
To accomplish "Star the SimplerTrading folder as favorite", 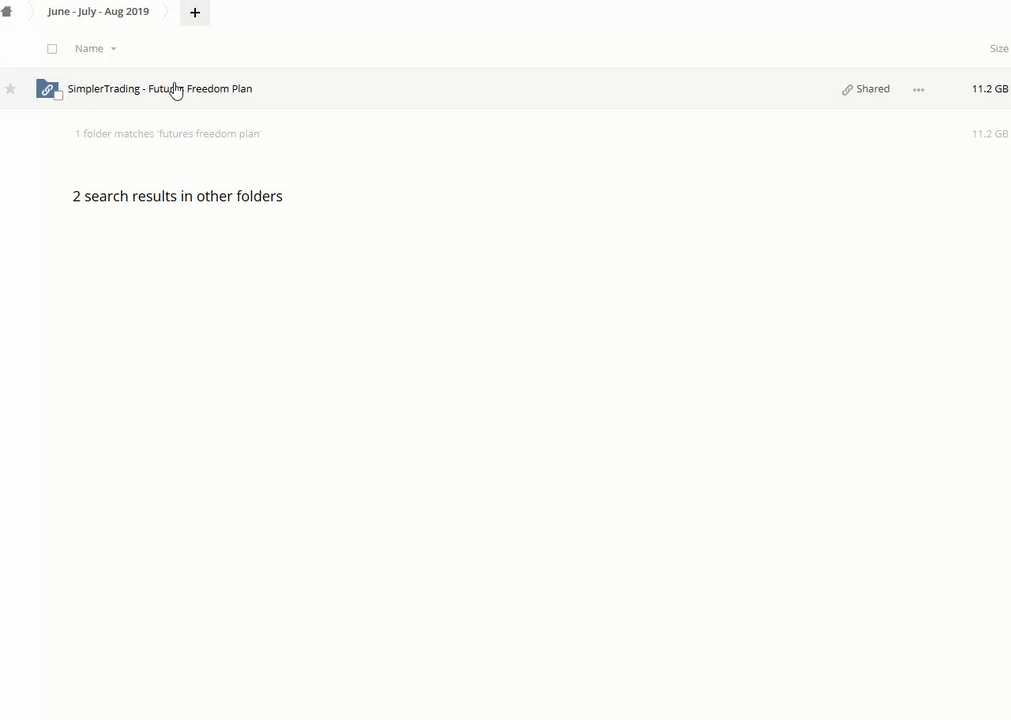I will click(10, 89).
